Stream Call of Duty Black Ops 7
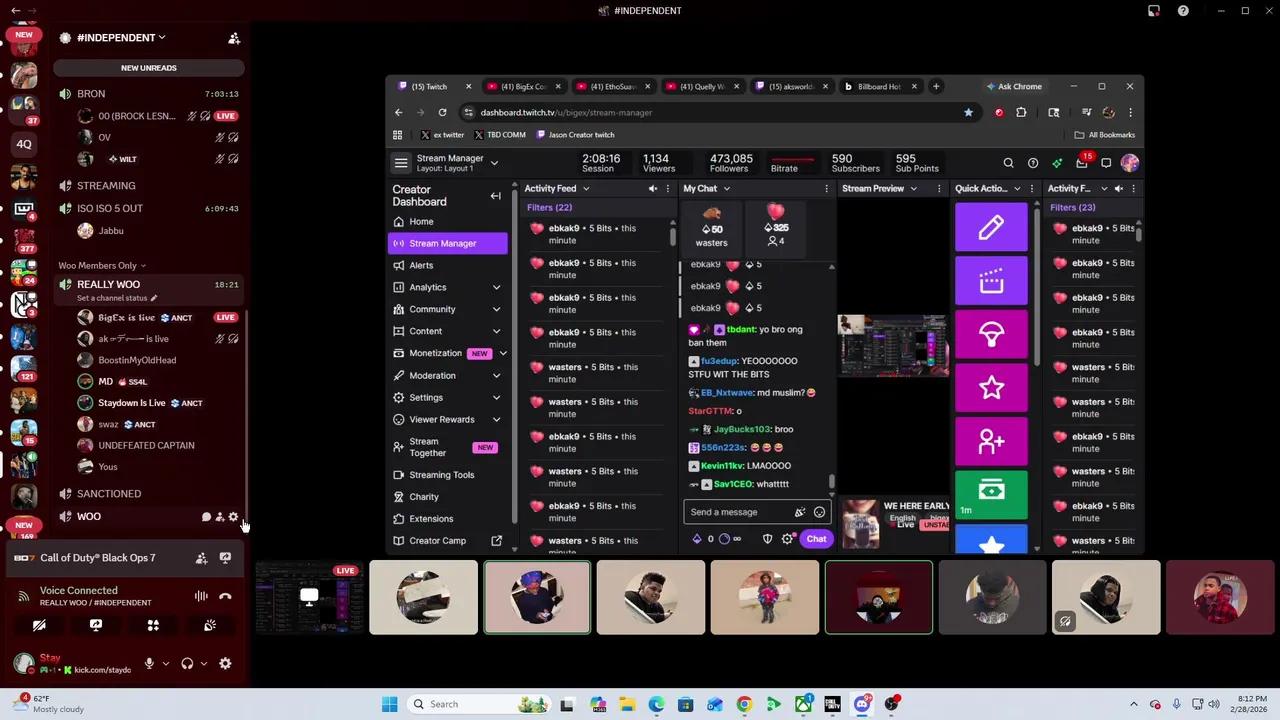Image resolution: width=1280 pixels, height=720 pixels. pyautogui.click(x=225, y=558)
